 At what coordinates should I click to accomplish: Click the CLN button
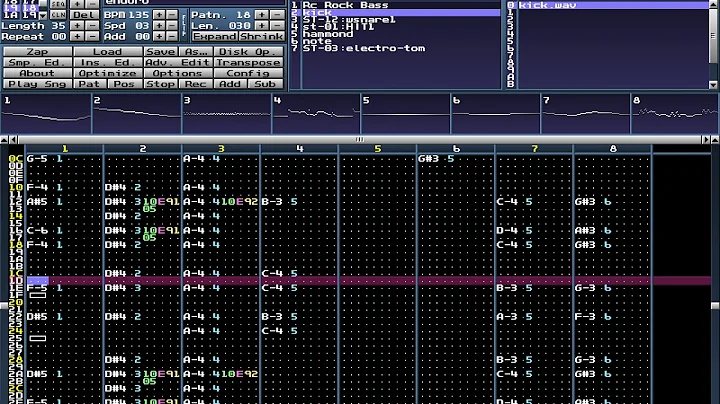coord(58,15)
